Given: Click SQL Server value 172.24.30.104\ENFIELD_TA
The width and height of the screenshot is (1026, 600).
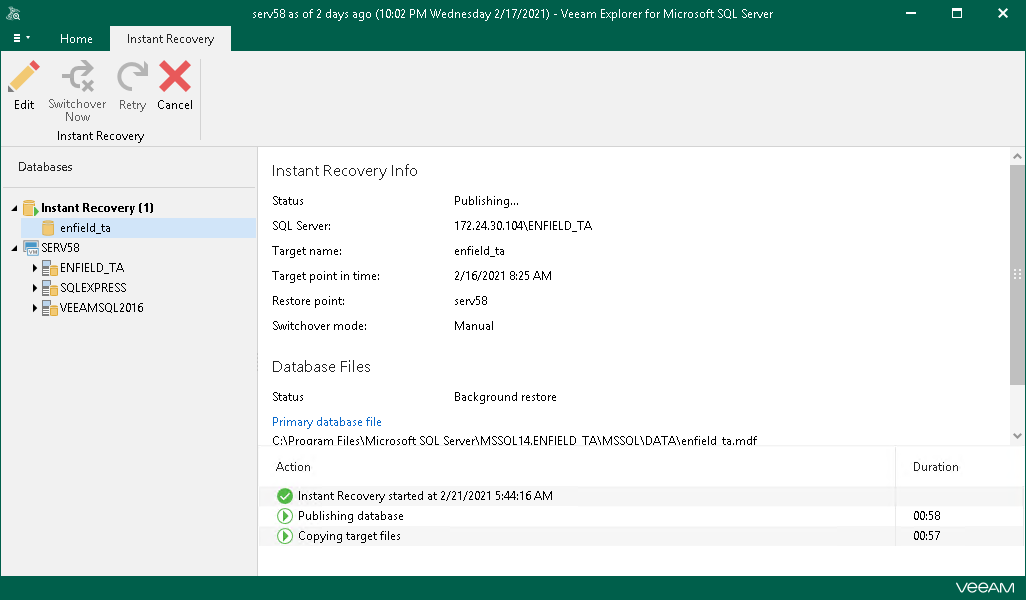Looking at the screenshot, I should (523, 226).
